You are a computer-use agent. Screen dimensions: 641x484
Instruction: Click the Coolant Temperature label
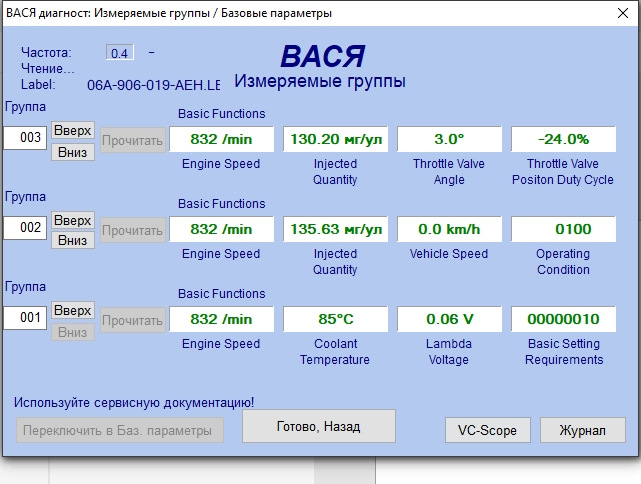[x=335, y=352]
